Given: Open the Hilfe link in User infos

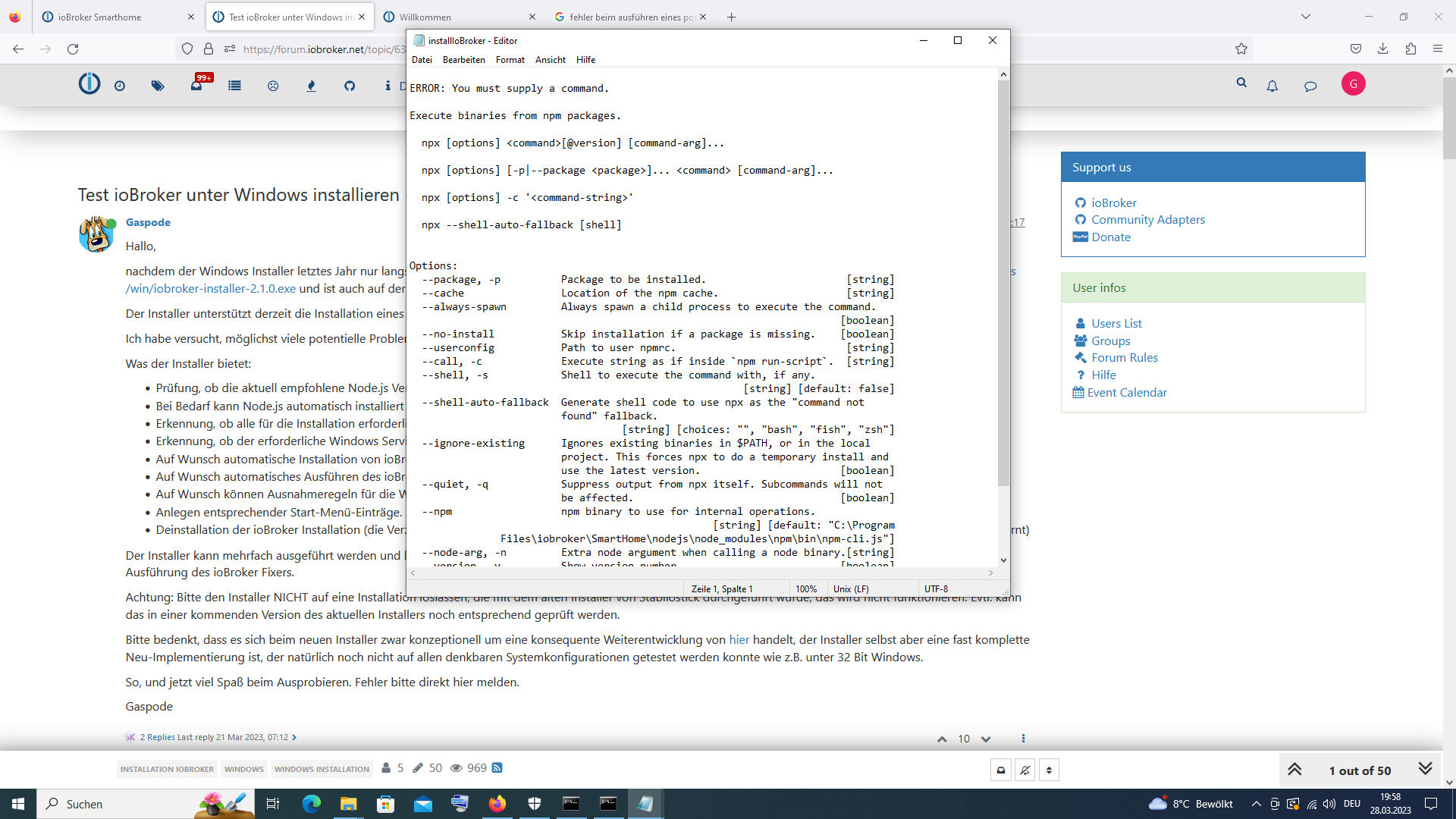Looking at the screenshot, I should 1103,375.
